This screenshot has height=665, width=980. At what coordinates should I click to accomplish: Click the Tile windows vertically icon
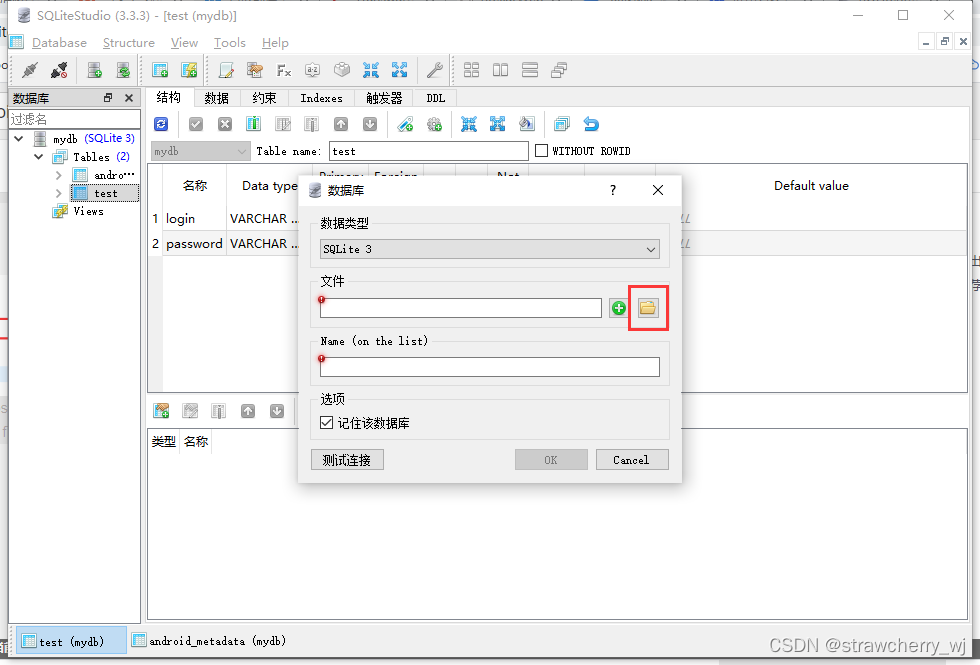click(530, 70)
